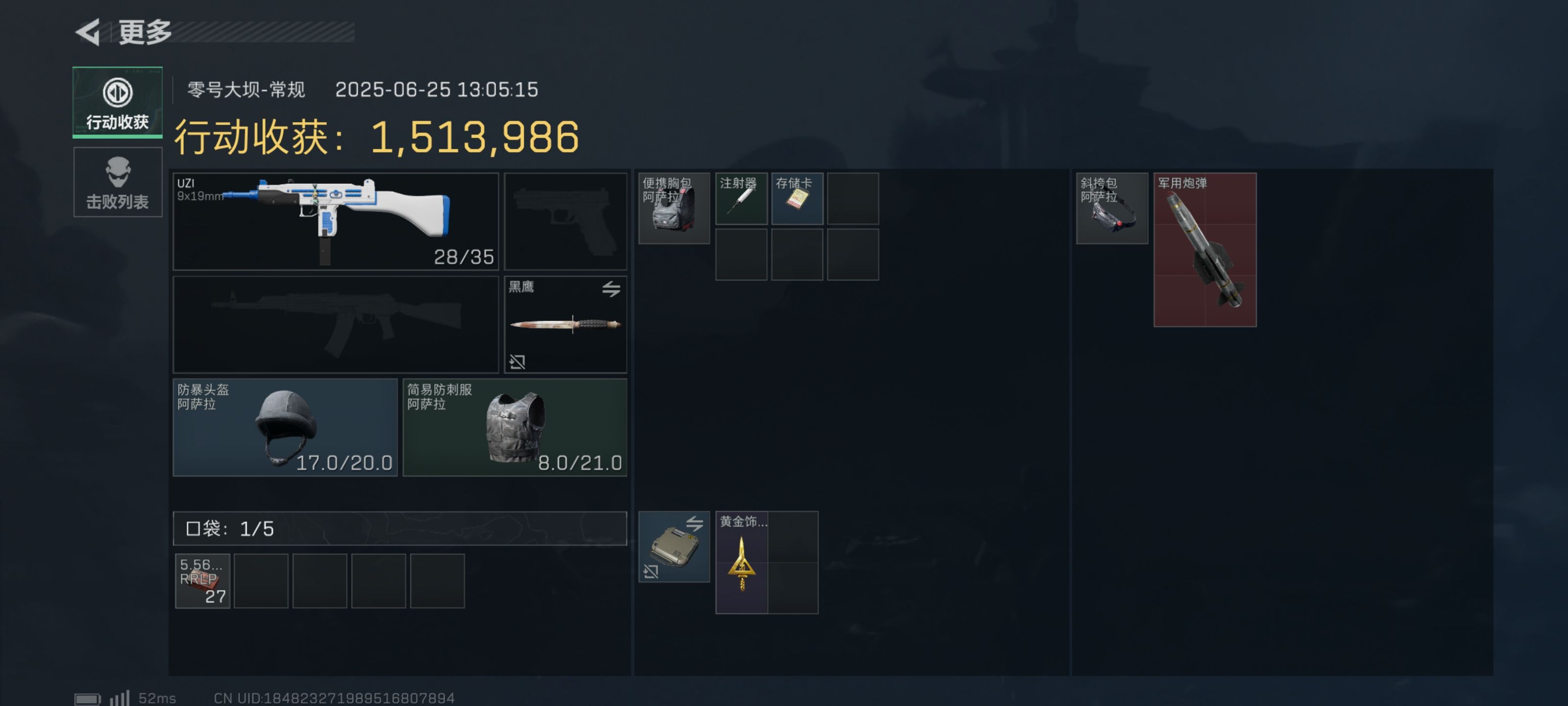
Task: Open the 击败列表 tab
Action: click(118, 182)
